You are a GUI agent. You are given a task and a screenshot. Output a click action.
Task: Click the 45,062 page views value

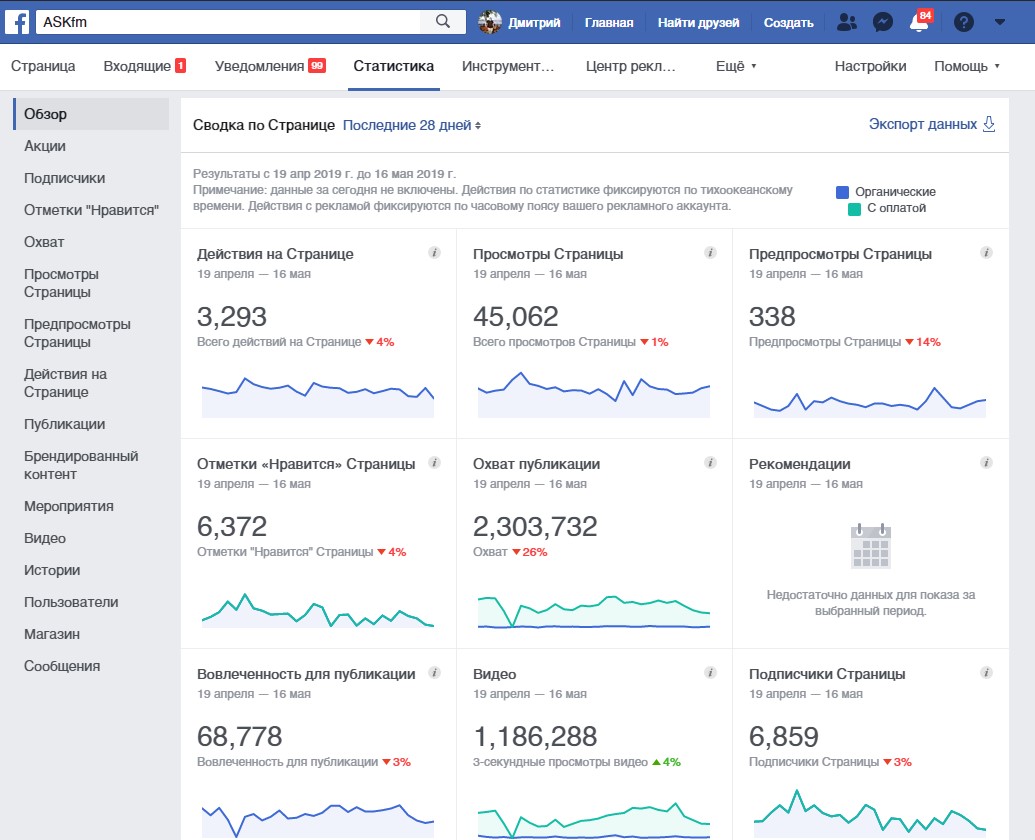(x=516, y=317)
